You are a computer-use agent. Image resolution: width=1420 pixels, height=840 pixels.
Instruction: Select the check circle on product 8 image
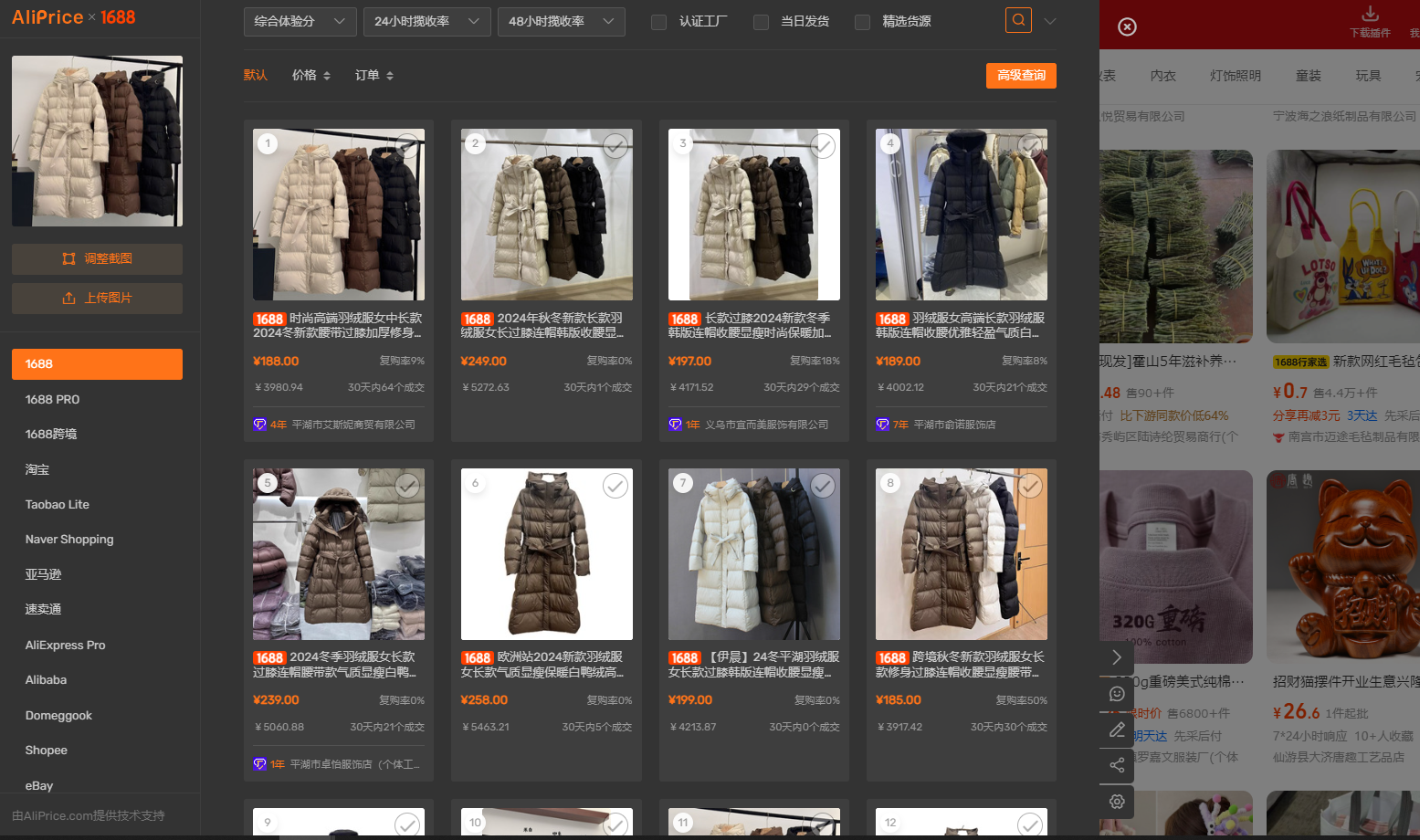1030,486
